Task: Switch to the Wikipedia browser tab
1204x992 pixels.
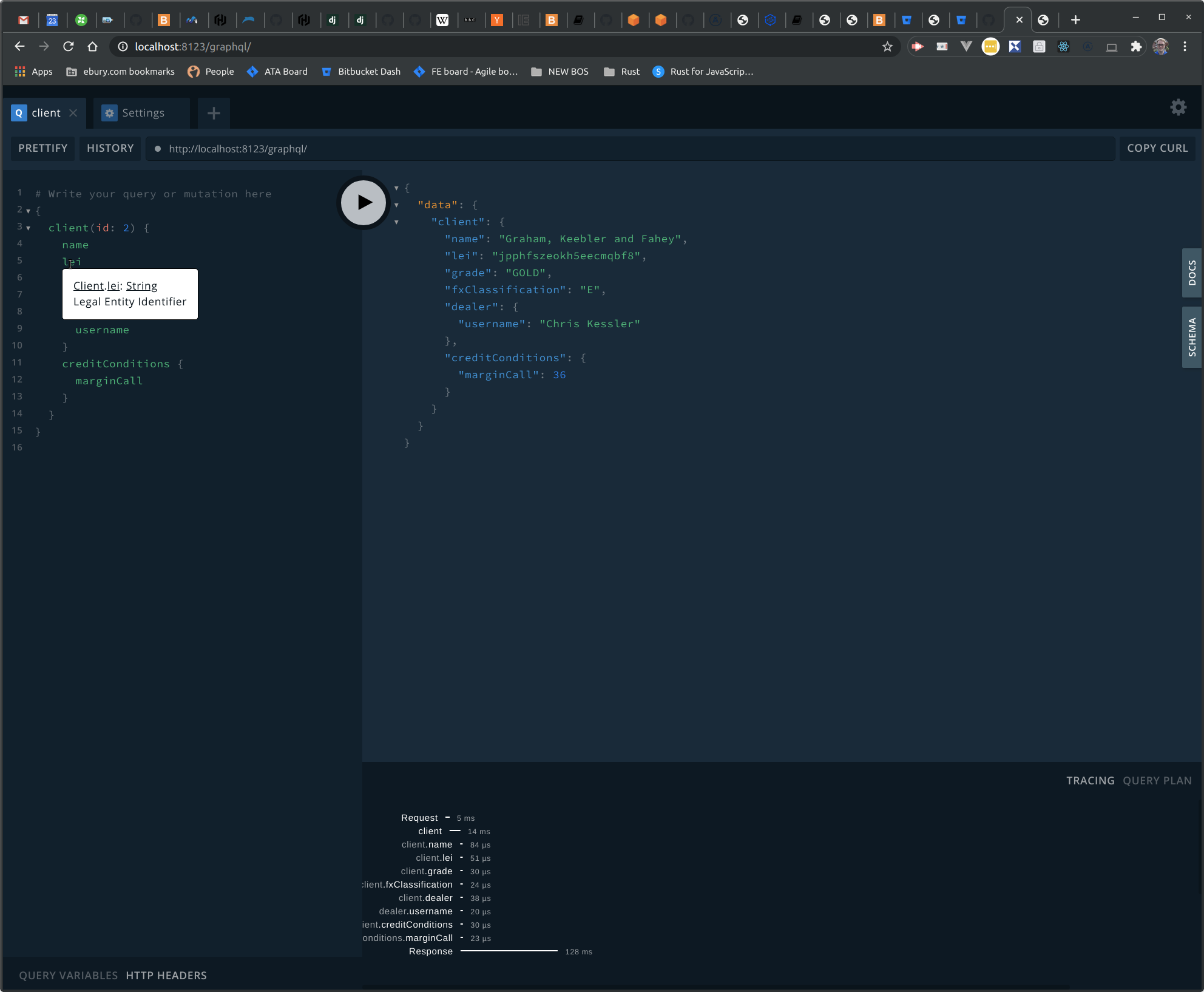Action: (x=442, y=20)
